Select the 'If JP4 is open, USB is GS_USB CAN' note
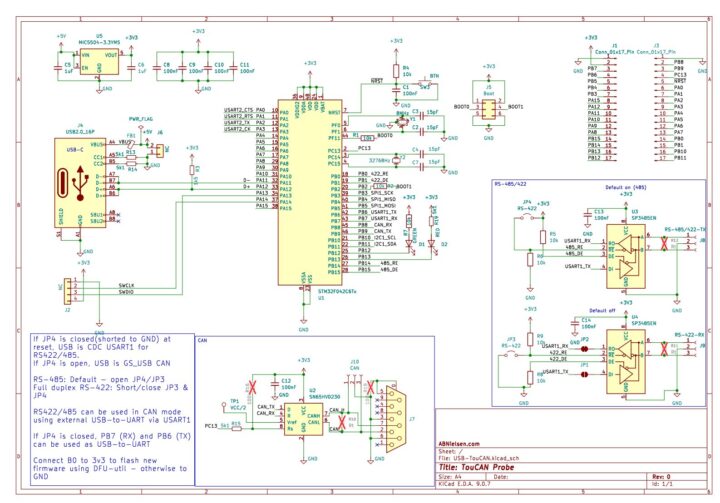 (101, 363)
